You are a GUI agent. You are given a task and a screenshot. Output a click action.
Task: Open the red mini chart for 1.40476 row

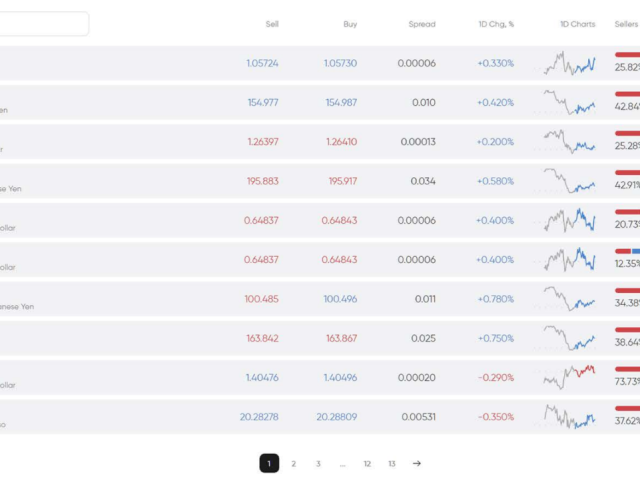(570, 377)
